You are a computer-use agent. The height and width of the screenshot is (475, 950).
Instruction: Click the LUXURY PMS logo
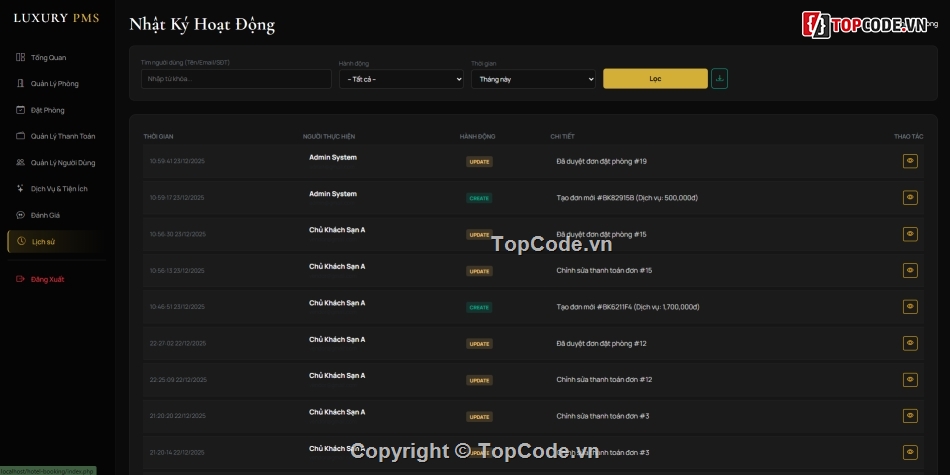(56, 18)
